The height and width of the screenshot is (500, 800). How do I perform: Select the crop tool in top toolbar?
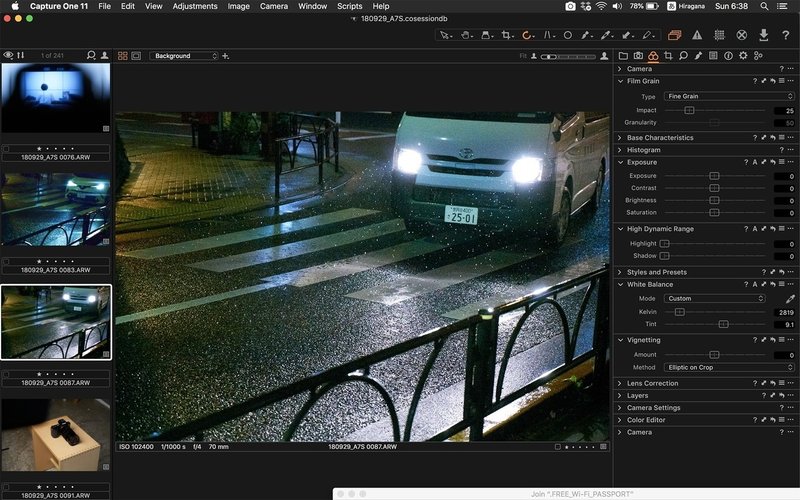click(x=506, y=35)
